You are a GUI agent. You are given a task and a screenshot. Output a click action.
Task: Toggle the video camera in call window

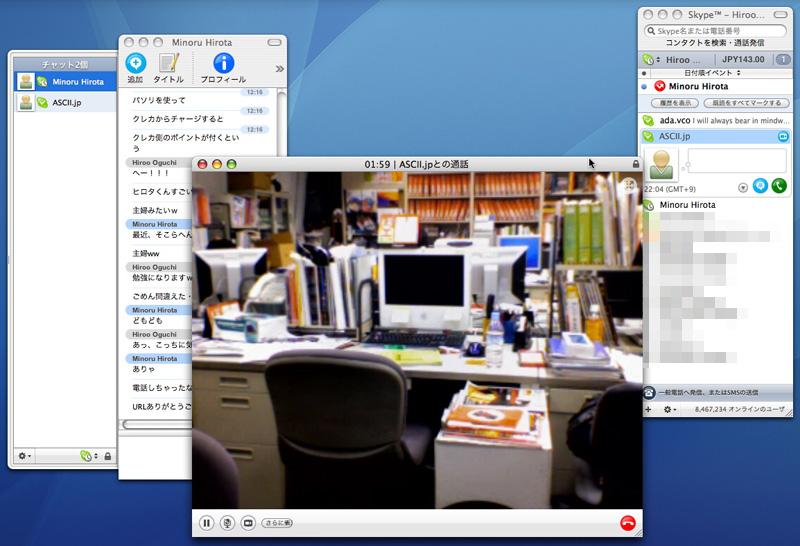[248, 523]
